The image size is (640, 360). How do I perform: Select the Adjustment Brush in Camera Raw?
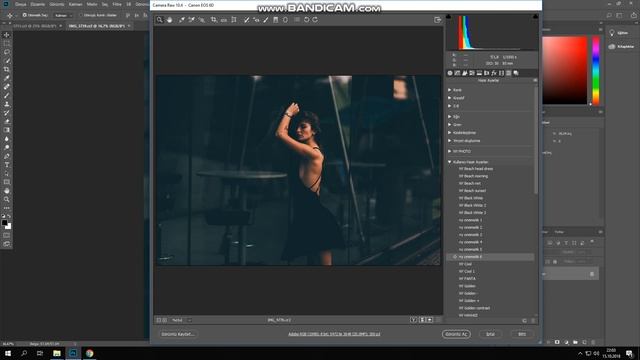click(266, 20)
